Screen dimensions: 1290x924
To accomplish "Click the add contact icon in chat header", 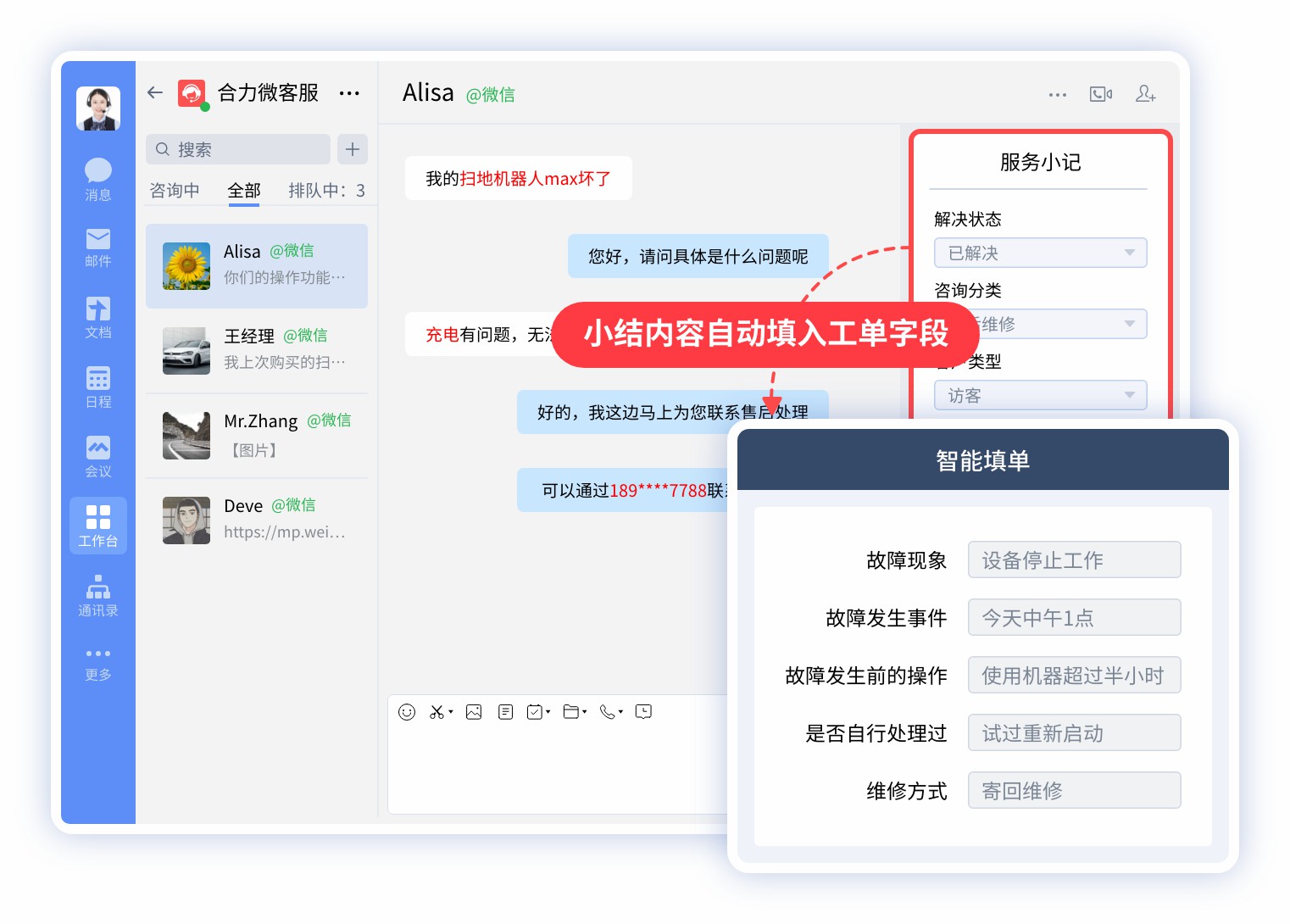I will pyautogui.click(x=1145, y=94).
